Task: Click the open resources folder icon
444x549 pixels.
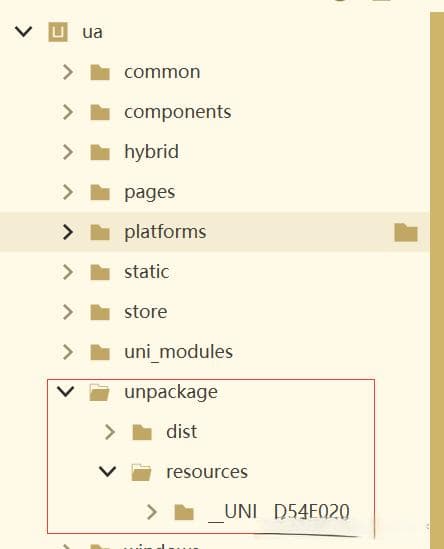Action: pyautogui.click(x=141, y=472)
